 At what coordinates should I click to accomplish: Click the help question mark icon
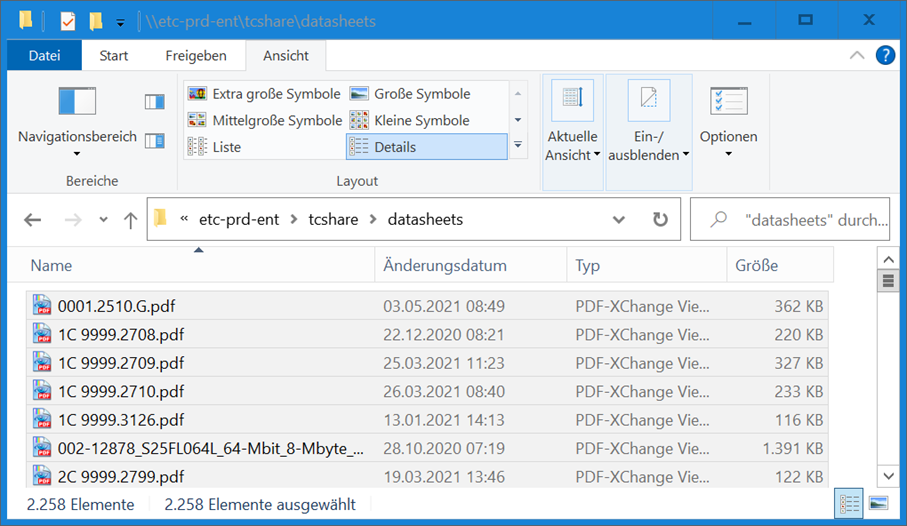tap(885, 56)
